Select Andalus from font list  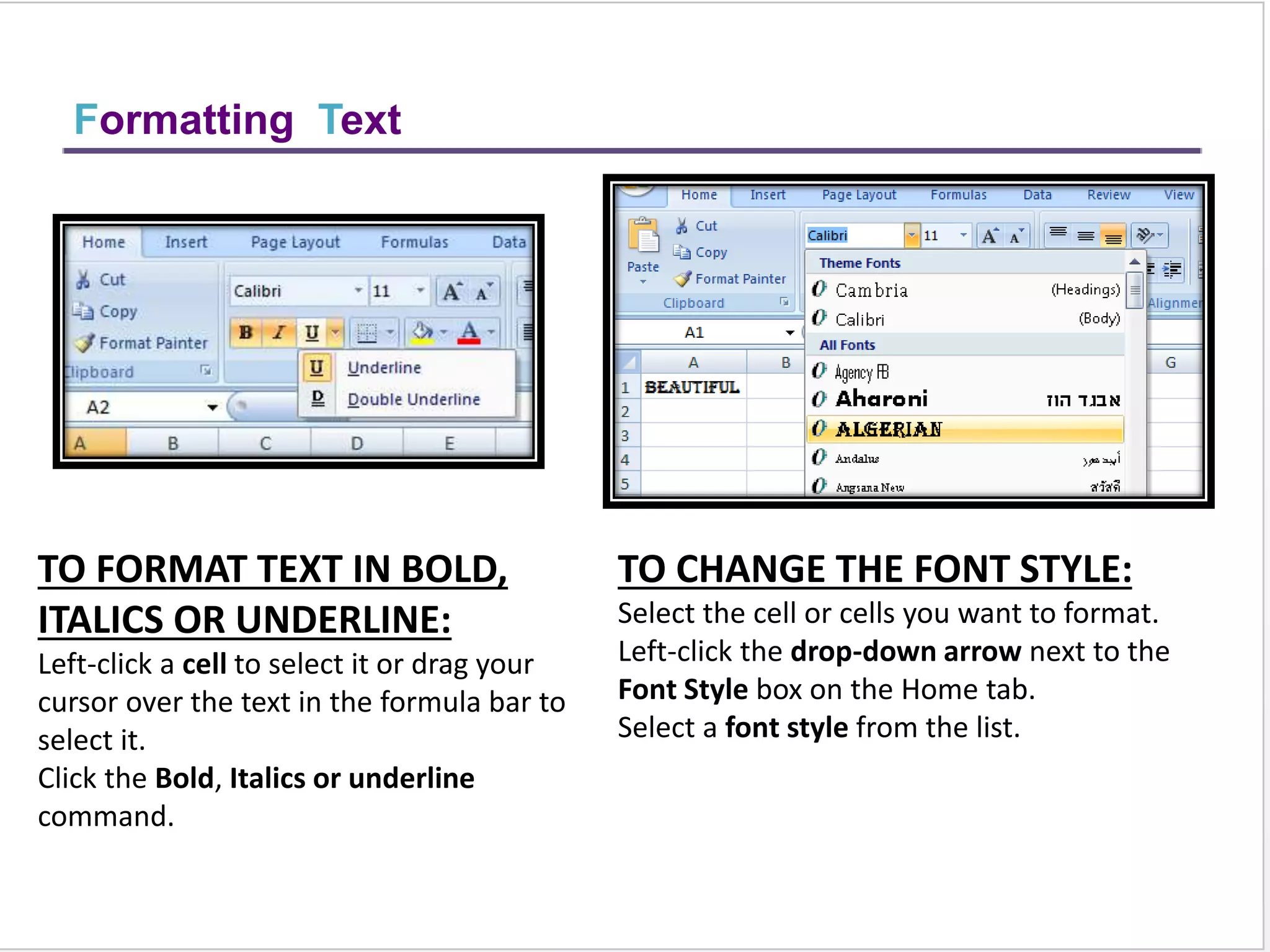(x=966, y=459)
